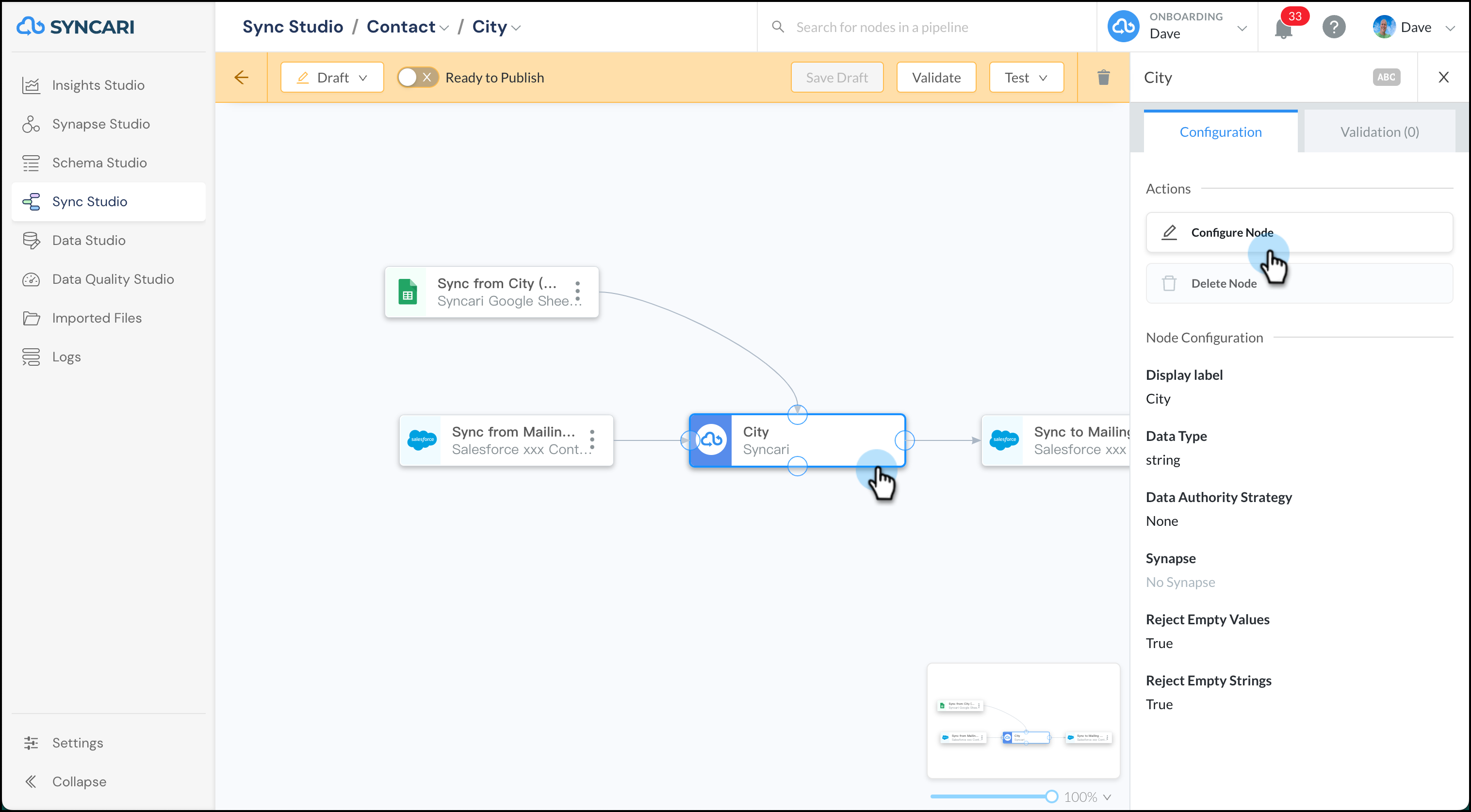Image resolution: width=1471 pixels, height=812 pixels.
Task: Click Salesforce icon on Sync to Mailing node
Action: tap(1004, 439)
